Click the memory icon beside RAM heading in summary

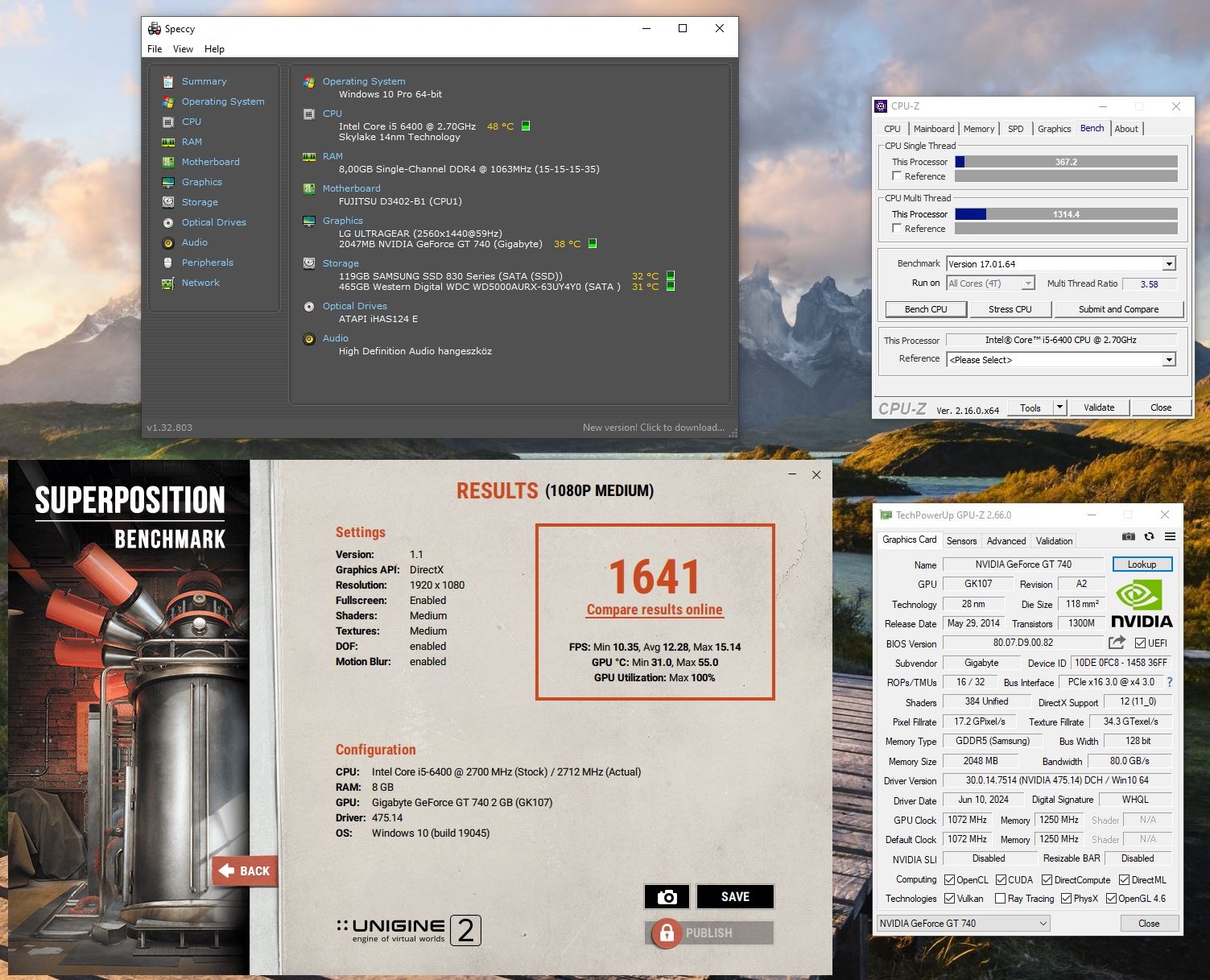[309, 156]
